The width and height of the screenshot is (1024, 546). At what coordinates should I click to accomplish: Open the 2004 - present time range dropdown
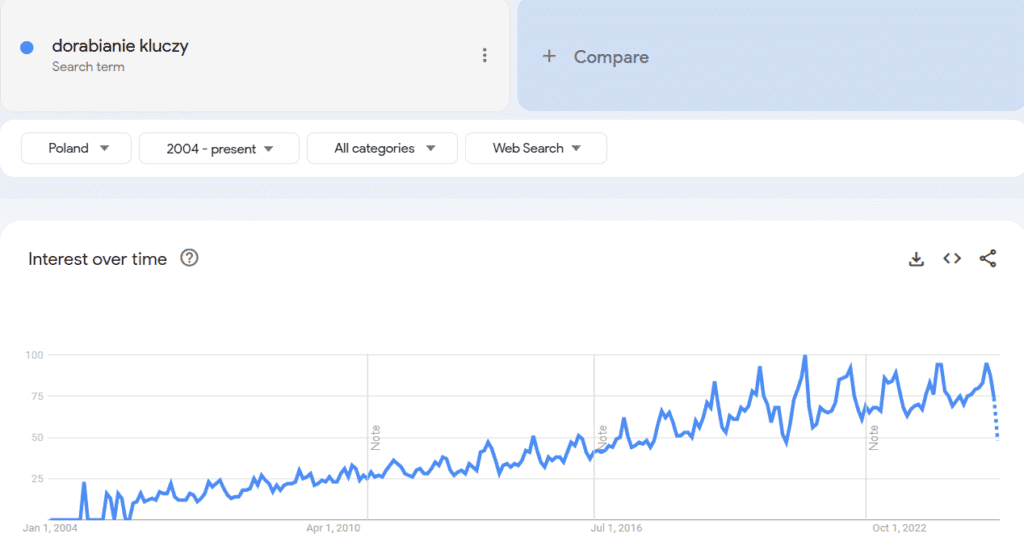click(x=219, y=149)
